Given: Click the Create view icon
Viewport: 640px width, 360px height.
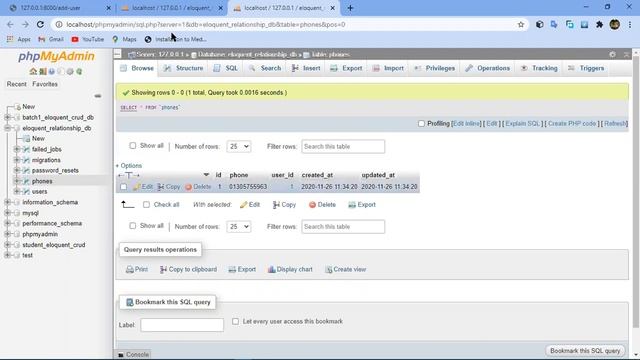Looking at the screenshot, I should point(329,269).
